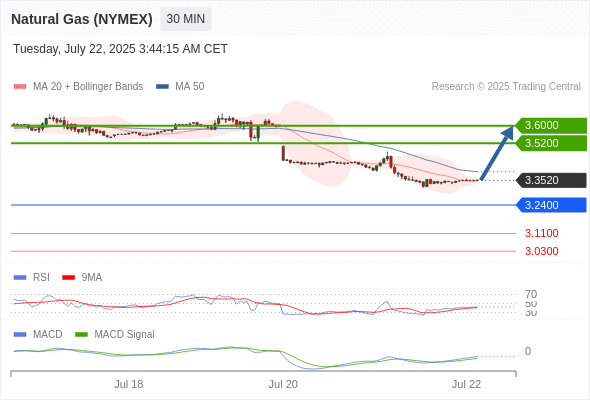Click the RSI legend blue marker
Screen dimensions: 590x400
click(20, 278)
